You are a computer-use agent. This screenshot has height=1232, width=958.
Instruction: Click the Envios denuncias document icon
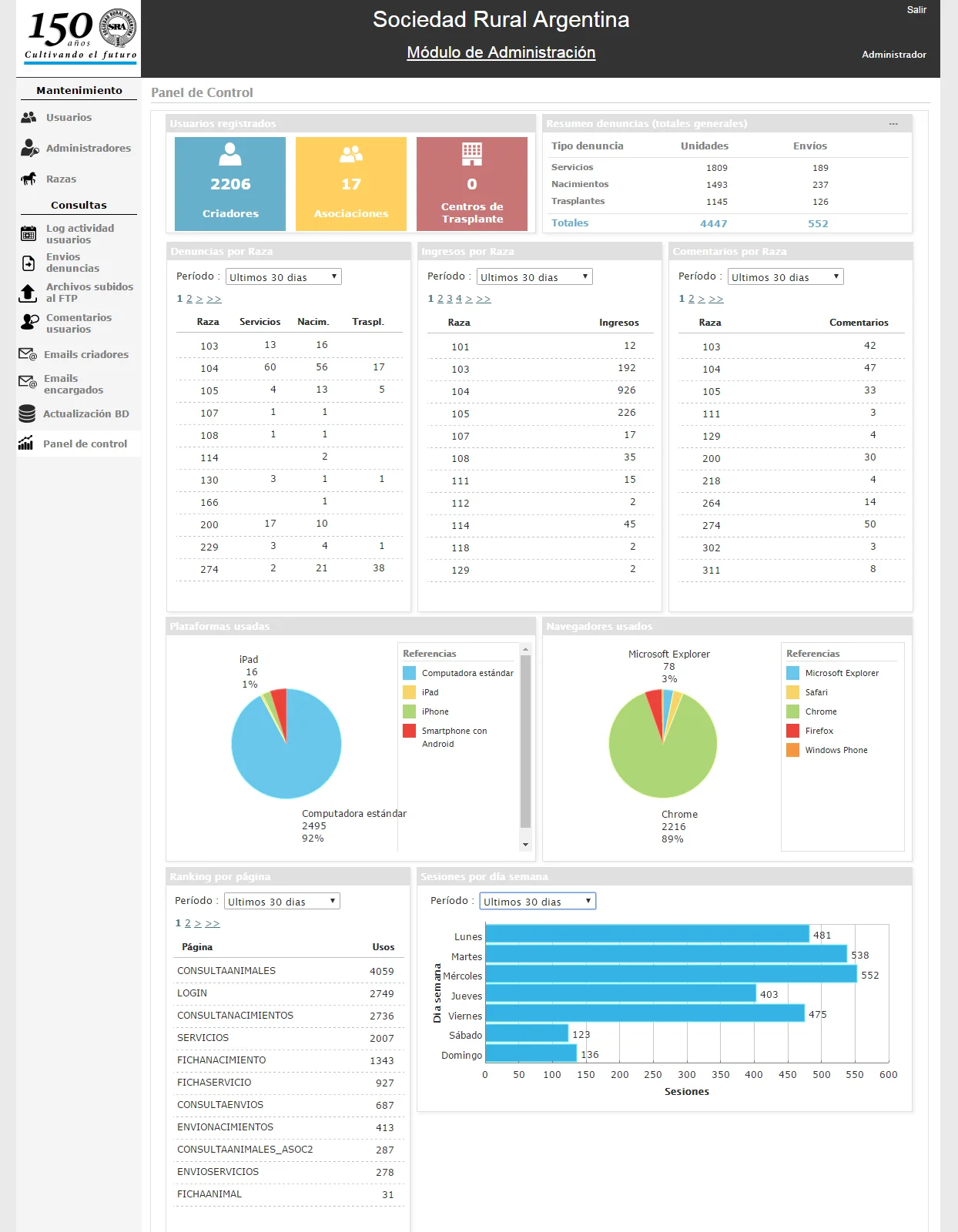pyautogui.click(x=28, y=263)
